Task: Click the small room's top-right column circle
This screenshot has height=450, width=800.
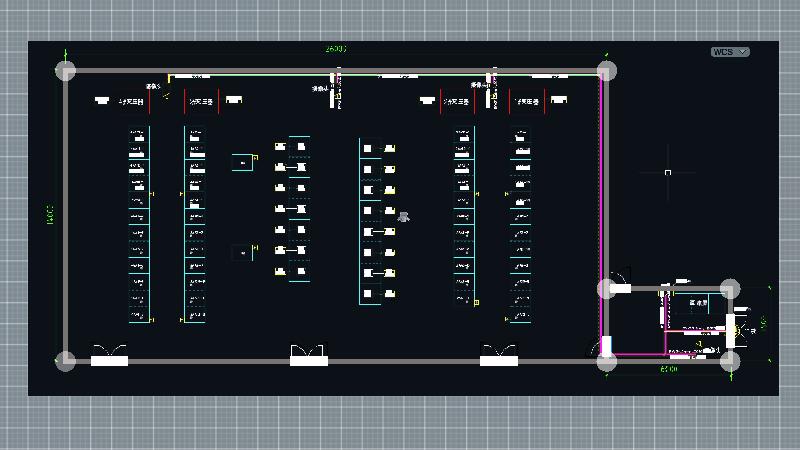Action: [x=731, y=289]
